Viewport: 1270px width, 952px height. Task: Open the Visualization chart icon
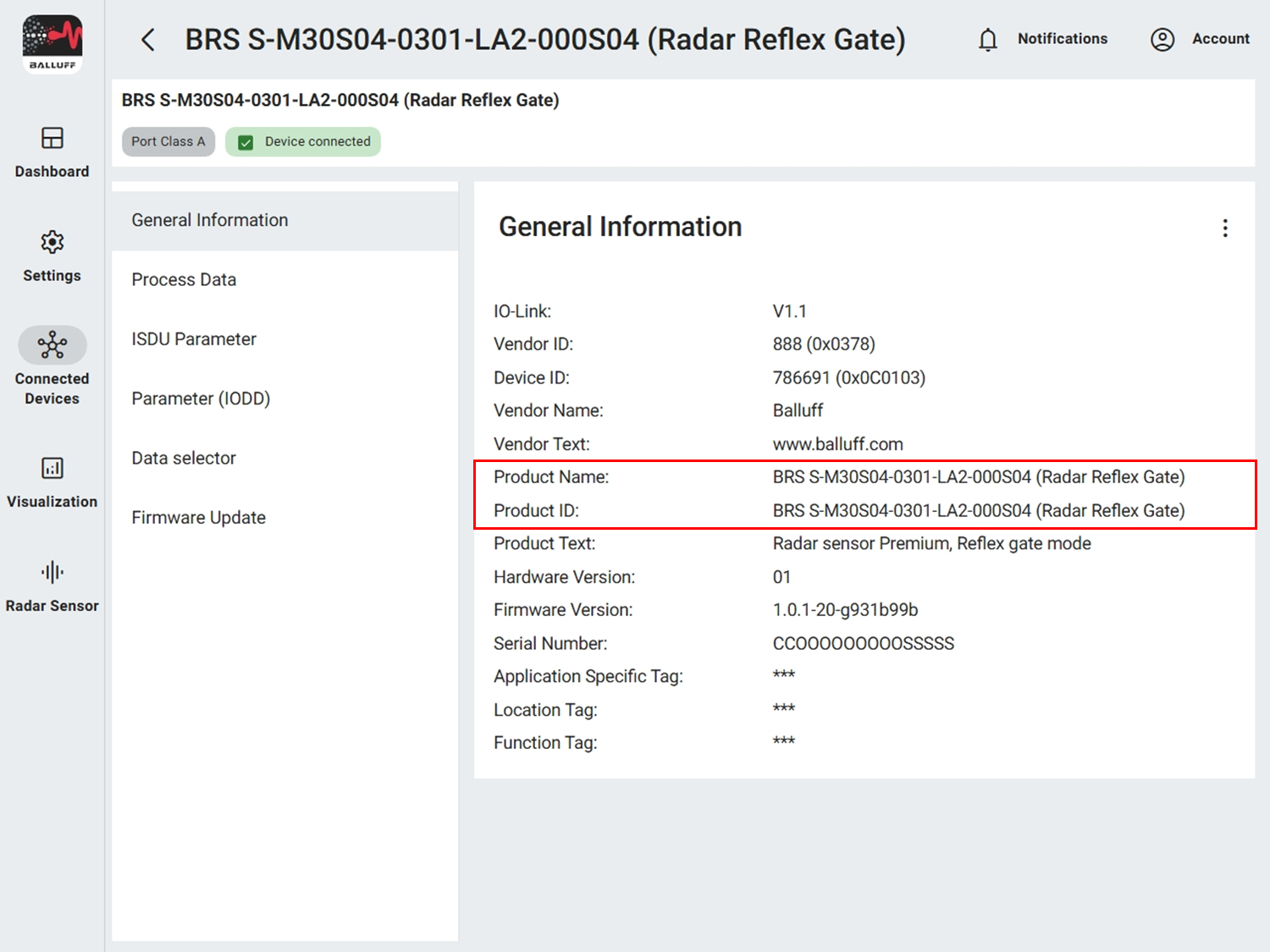52,468
